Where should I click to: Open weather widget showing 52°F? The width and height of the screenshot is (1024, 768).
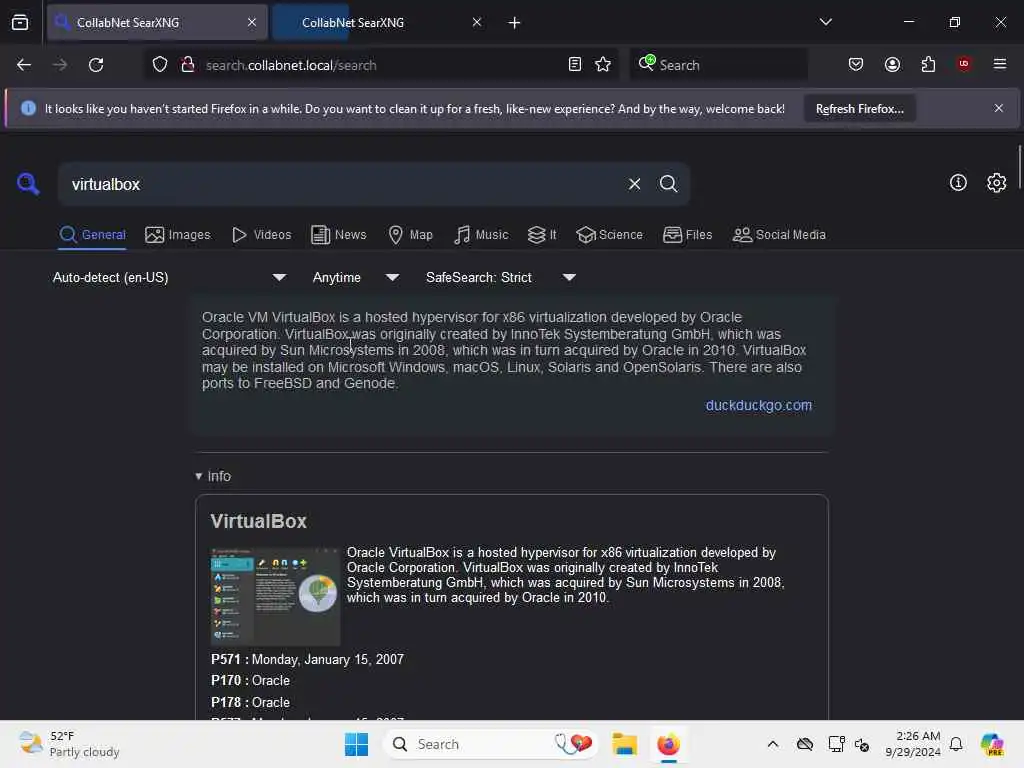tap(69, 744)
